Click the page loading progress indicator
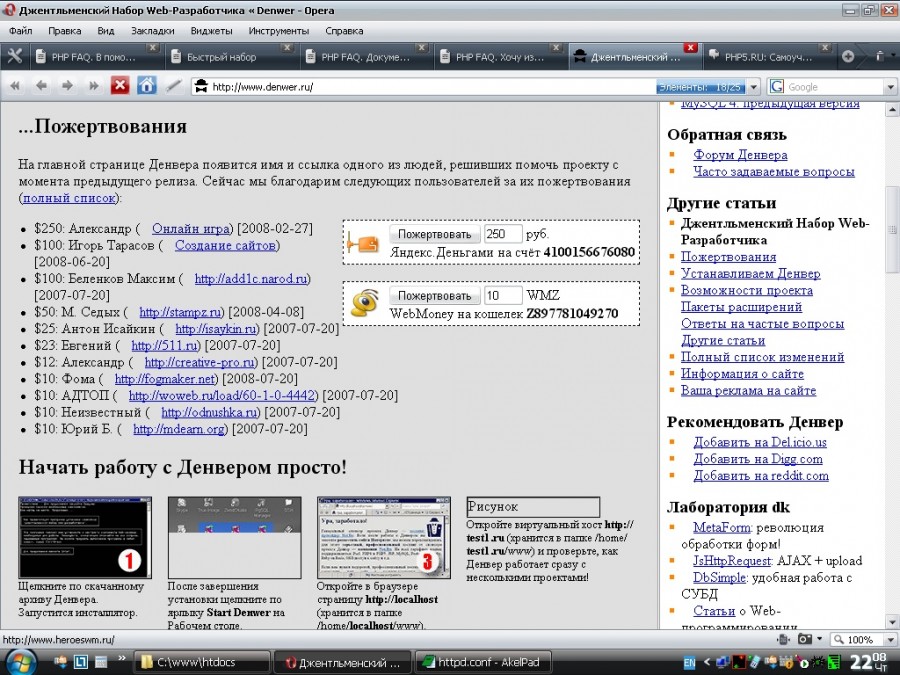 (700, 87)
